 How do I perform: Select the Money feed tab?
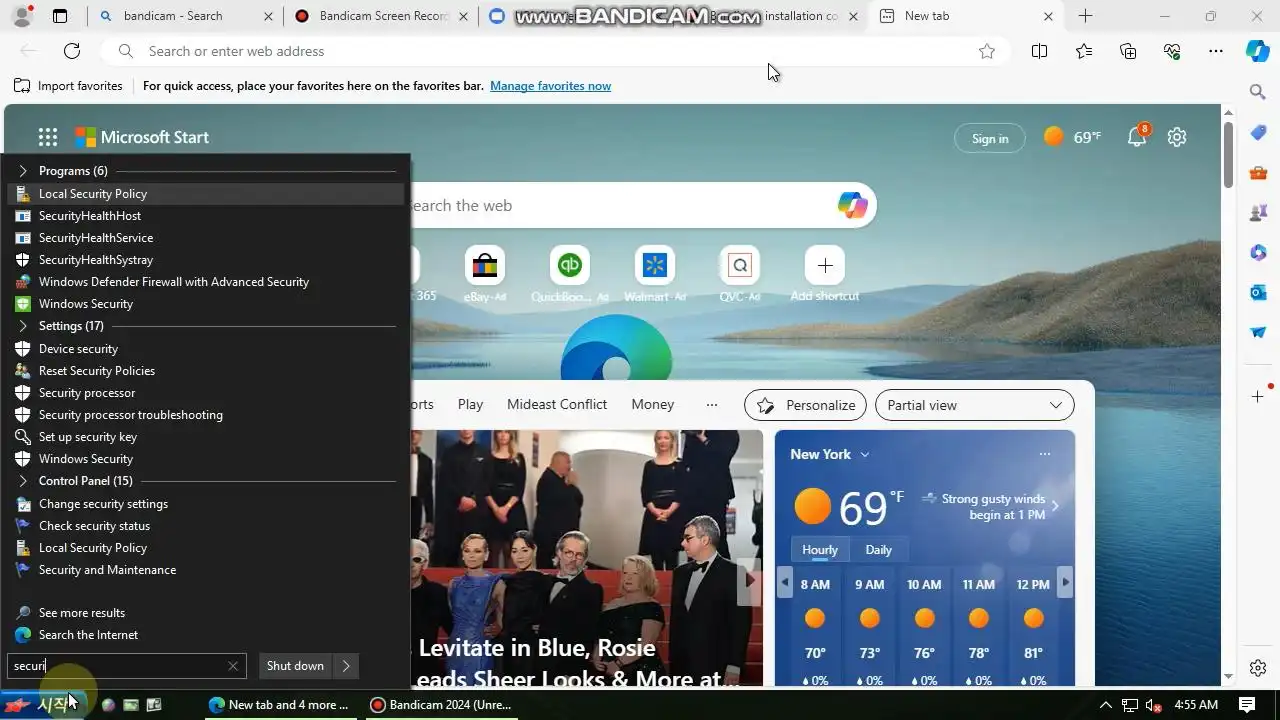click(x=652, y=404)
